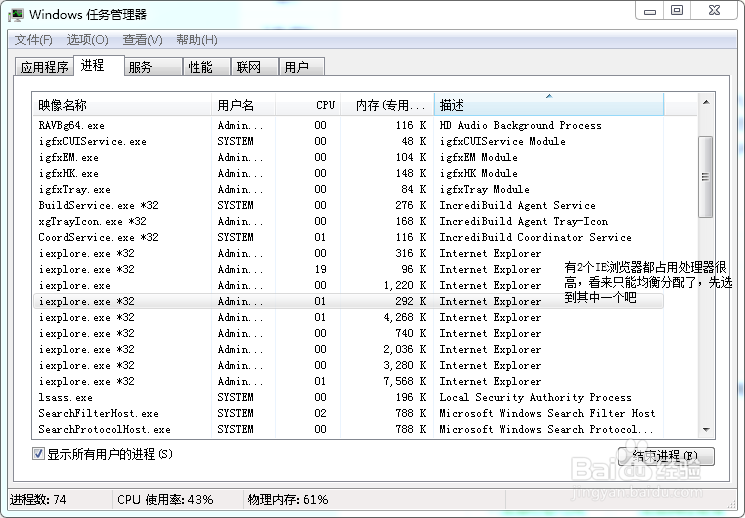This screenshot has width=745, height=518.
Task: Select the iexplore.exe row with 4,268 K memory
Action: click(x=348, y=317)
